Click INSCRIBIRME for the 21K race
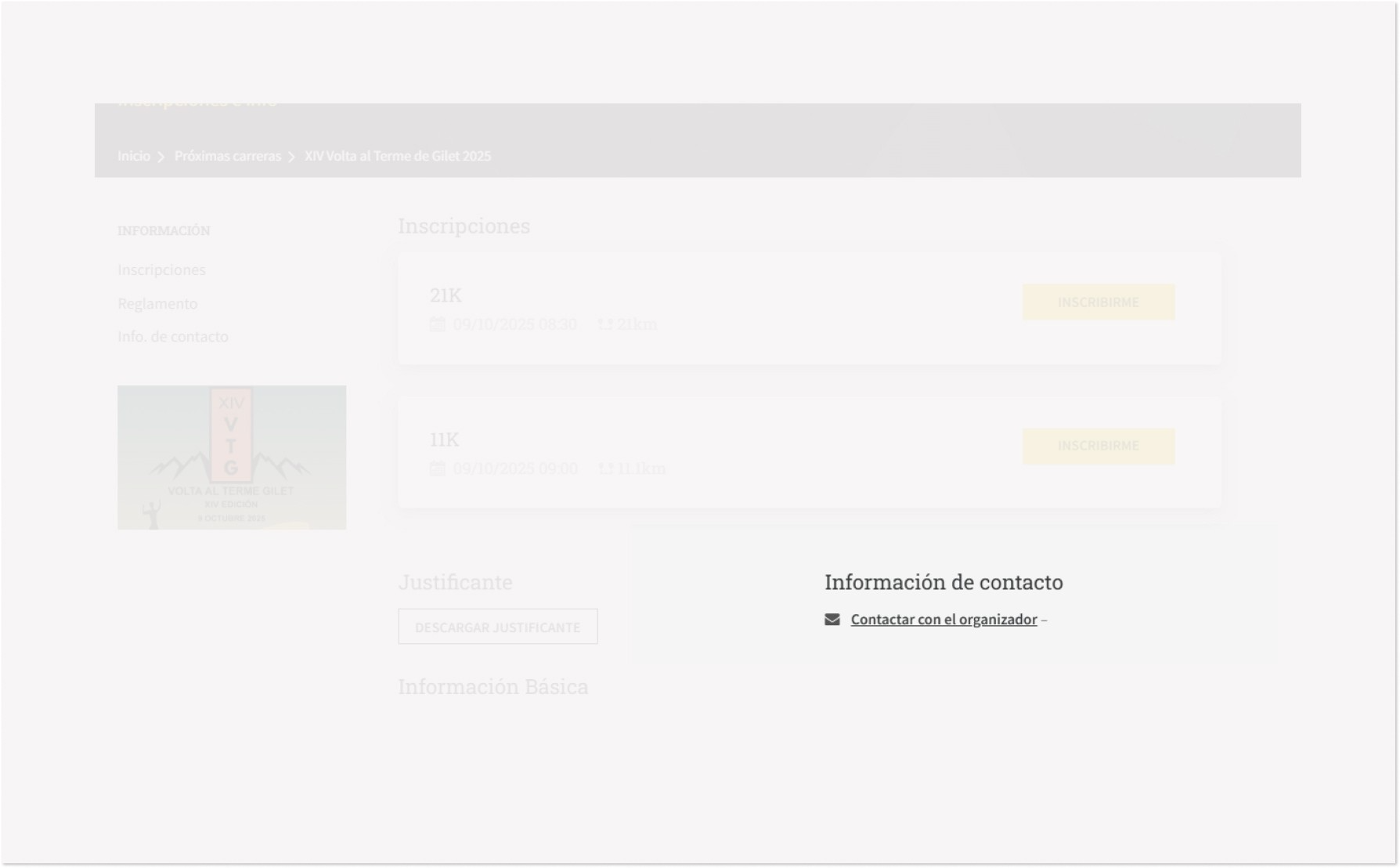This screenshot has height=868, width=1400. [x=1099, y=302]
